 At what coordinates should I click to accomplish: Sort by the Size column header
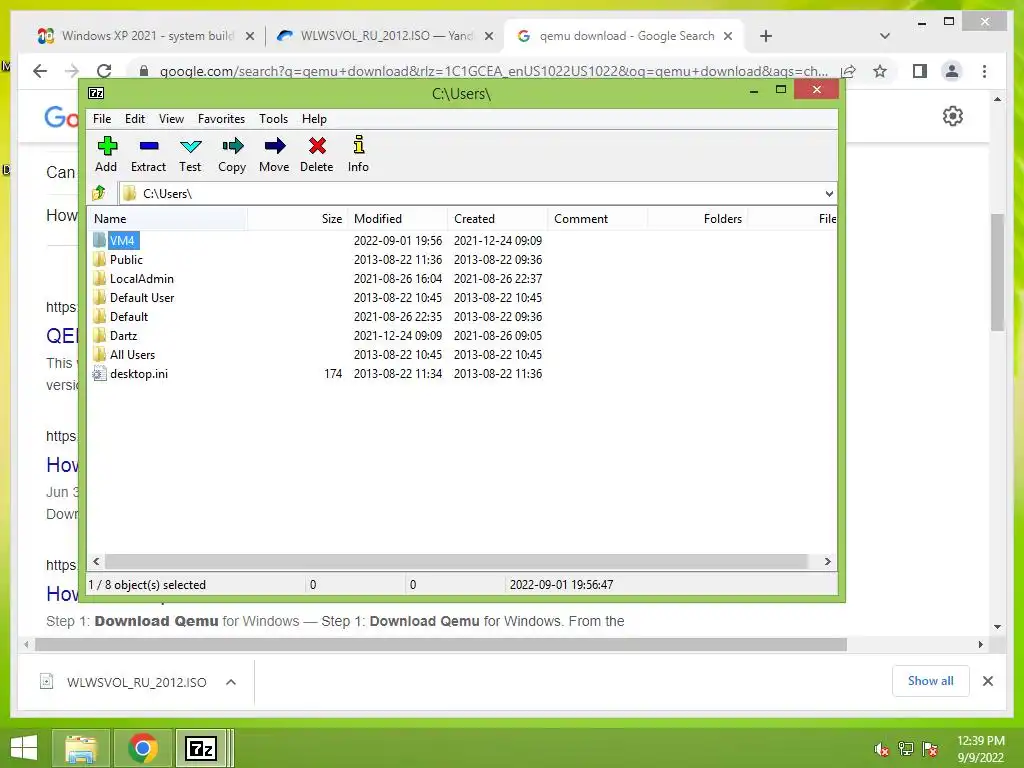pyautogui.click(x=297, y=219)
